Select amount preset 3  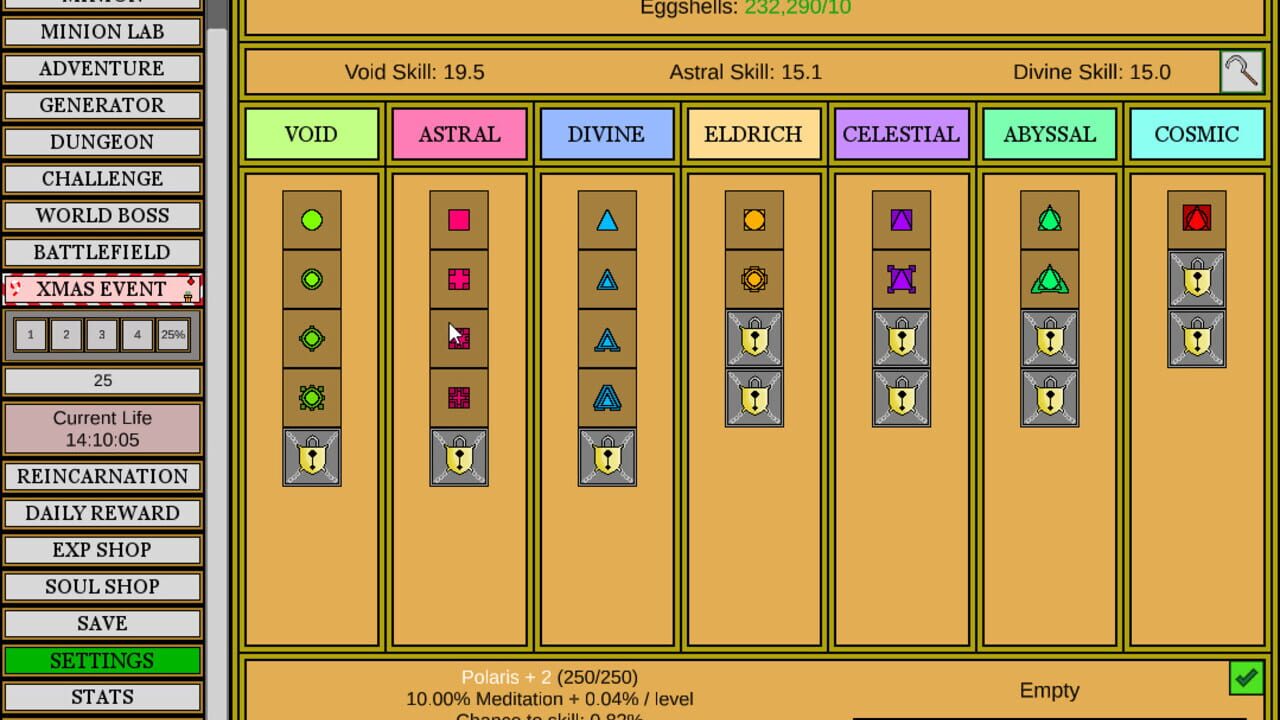[x=102, y=335]
